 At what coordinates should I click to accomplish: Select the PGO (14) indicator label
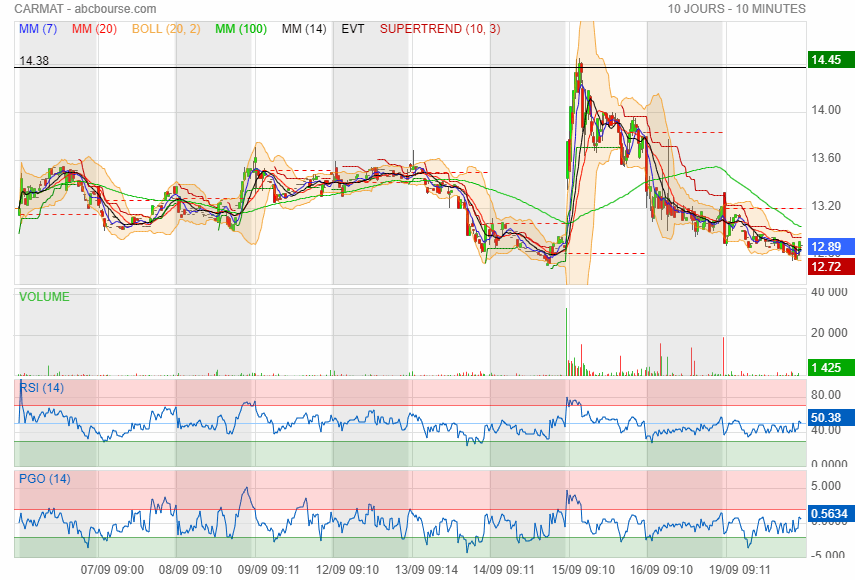(44, 479)
